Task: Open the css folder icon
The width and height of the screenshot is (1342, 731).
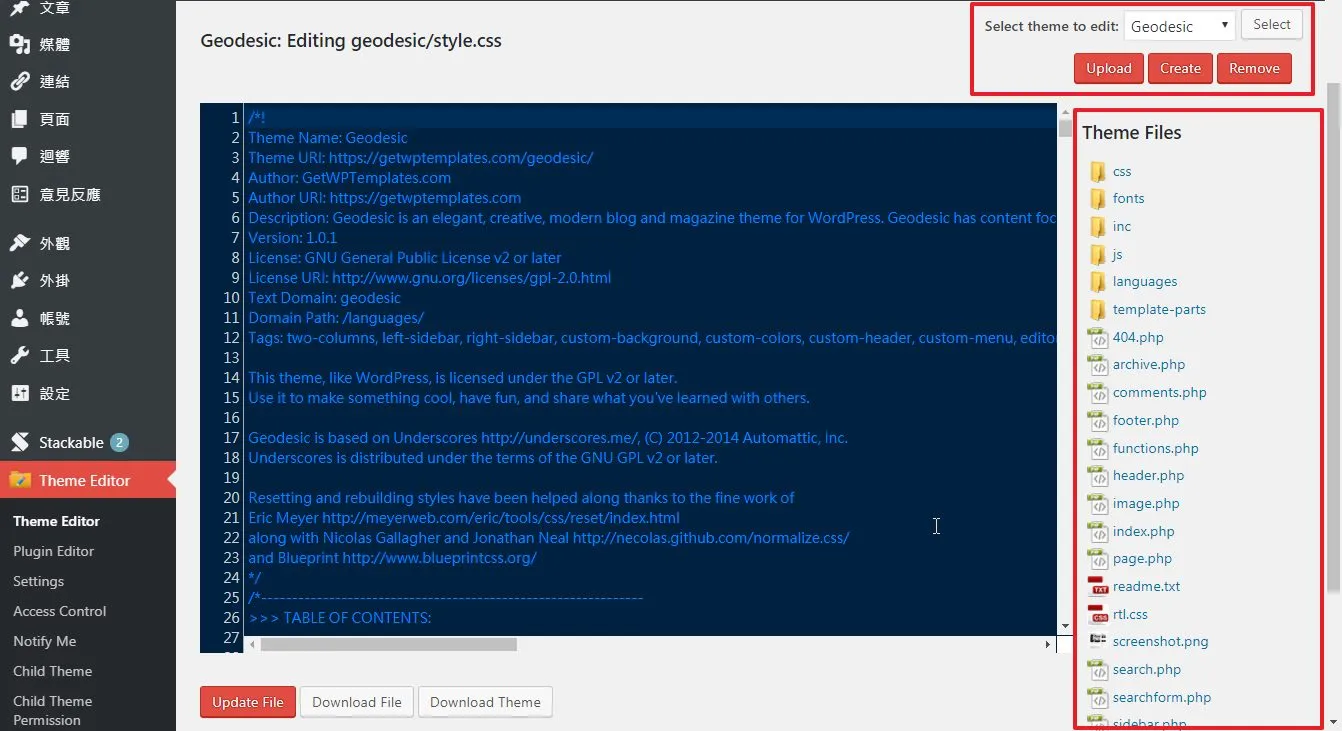Action: tap(1097, 171)
